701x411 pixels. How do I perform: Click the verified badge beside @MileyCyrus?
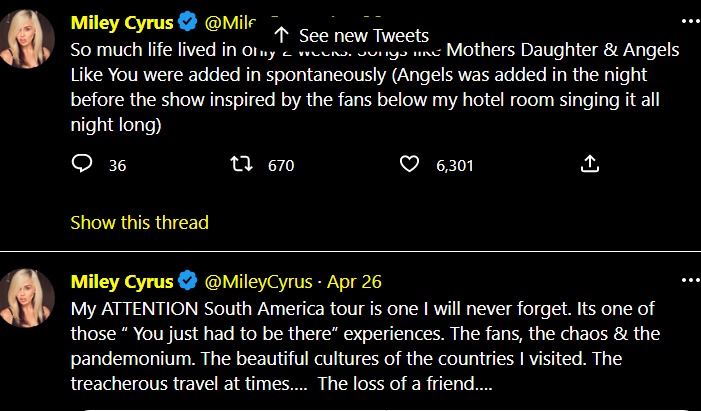tap(188, 281)
